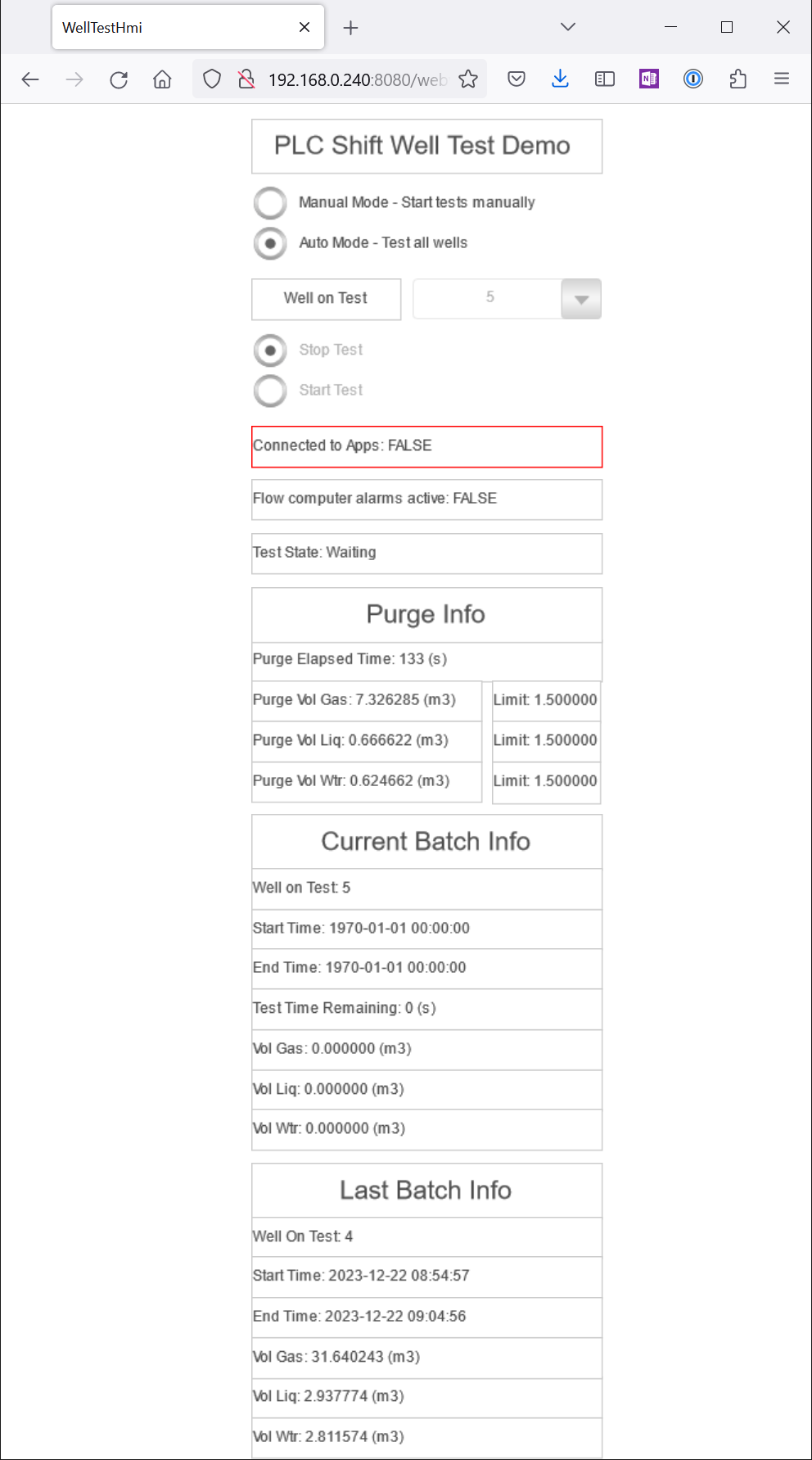Screen dimensions: 812x1460
Task: Open a new browser tab
Action: coord(351,28)
